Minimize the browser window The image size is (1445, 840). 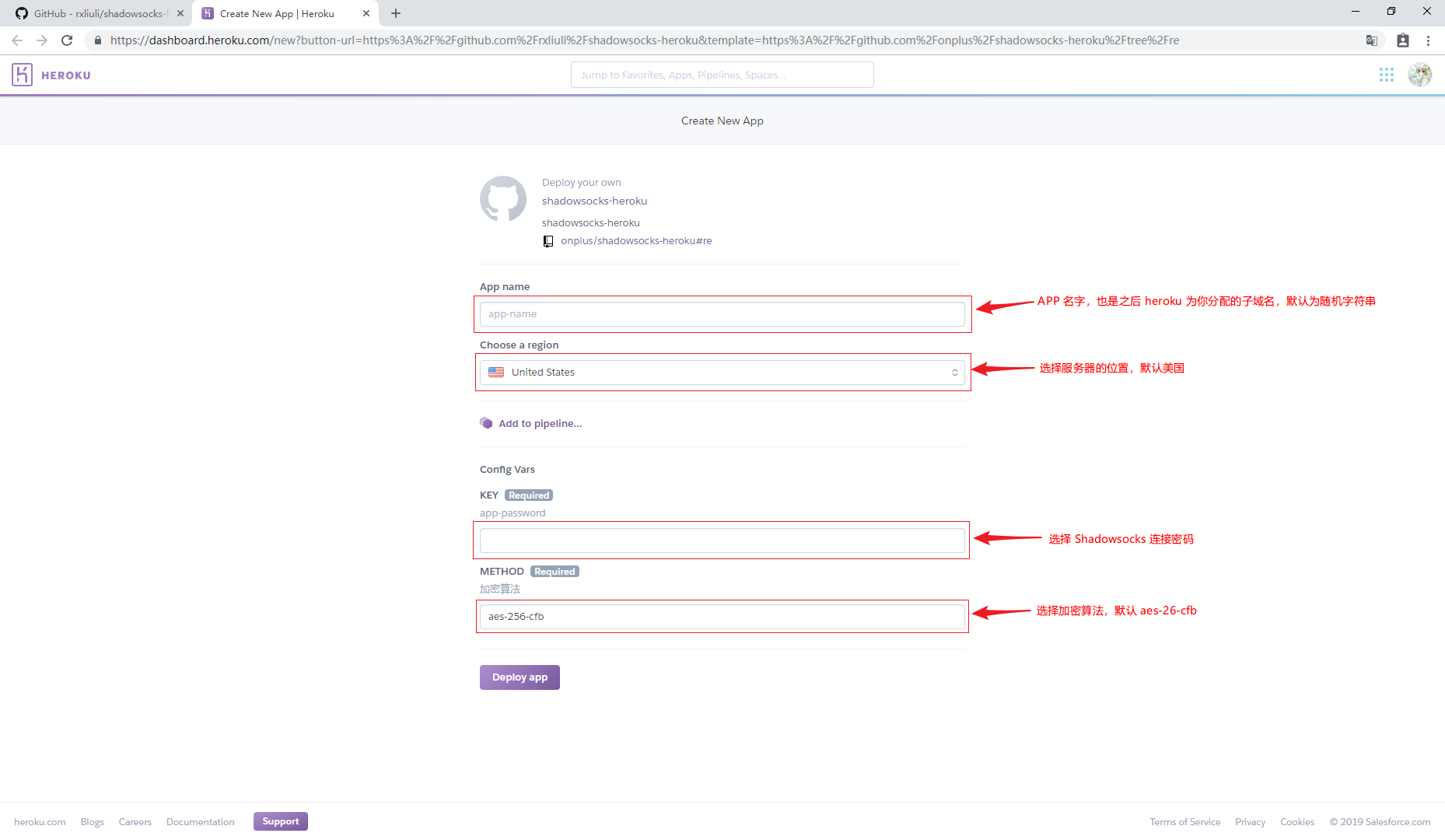coord(1356,11)
